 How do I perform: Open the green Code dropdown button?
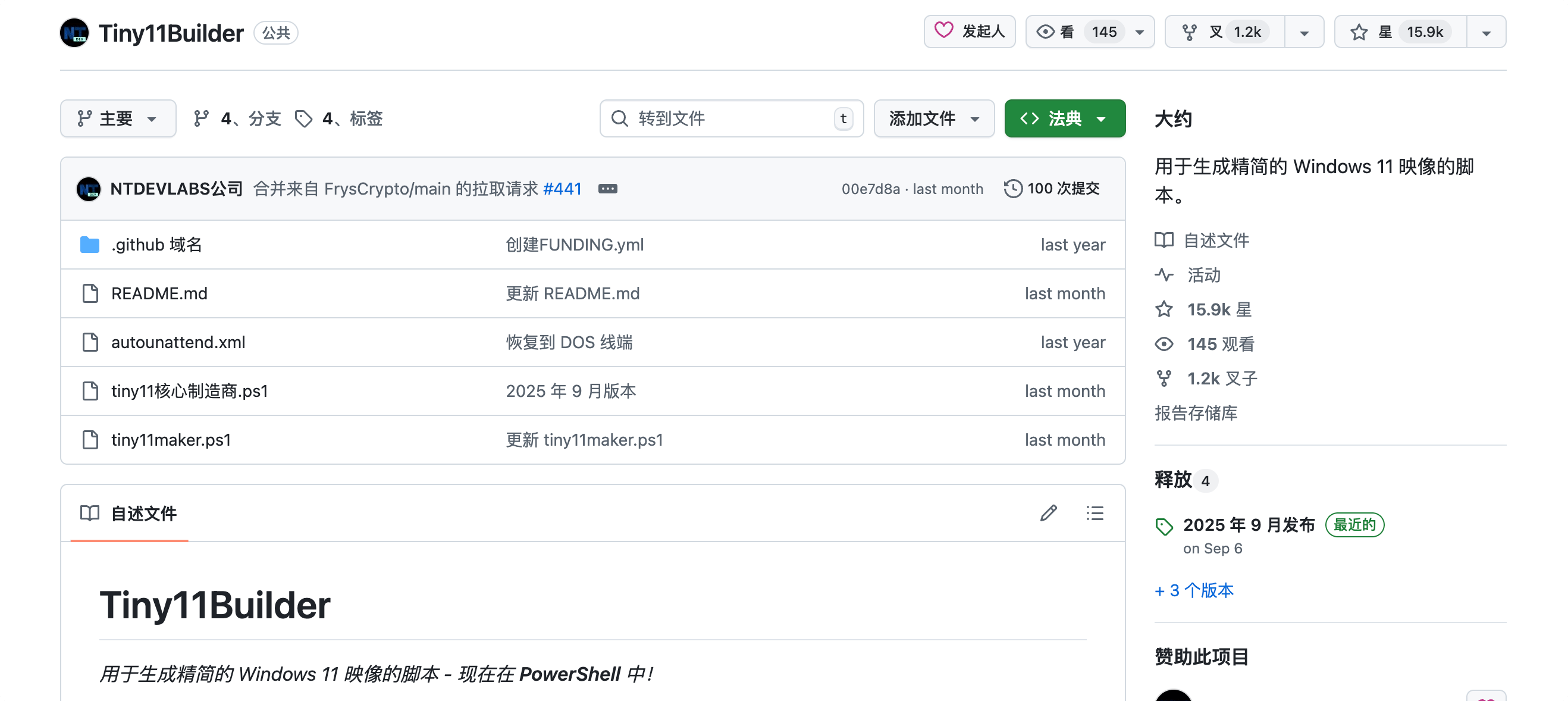1064,118
